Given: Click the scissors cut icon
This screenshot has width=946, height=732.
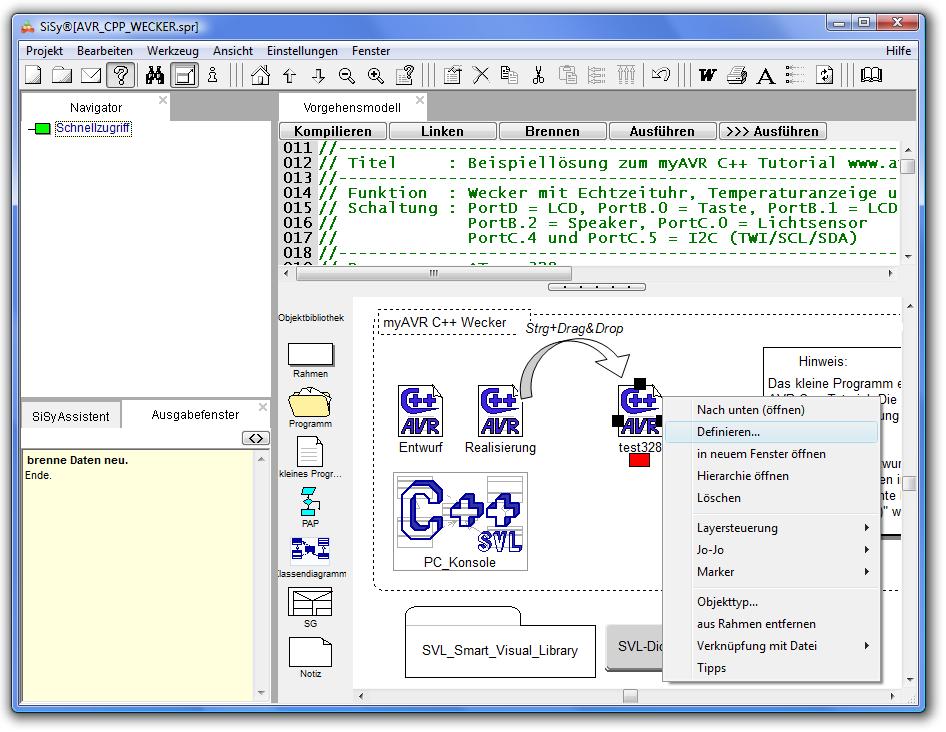Looking at the screenshot, I should (538, 75).
